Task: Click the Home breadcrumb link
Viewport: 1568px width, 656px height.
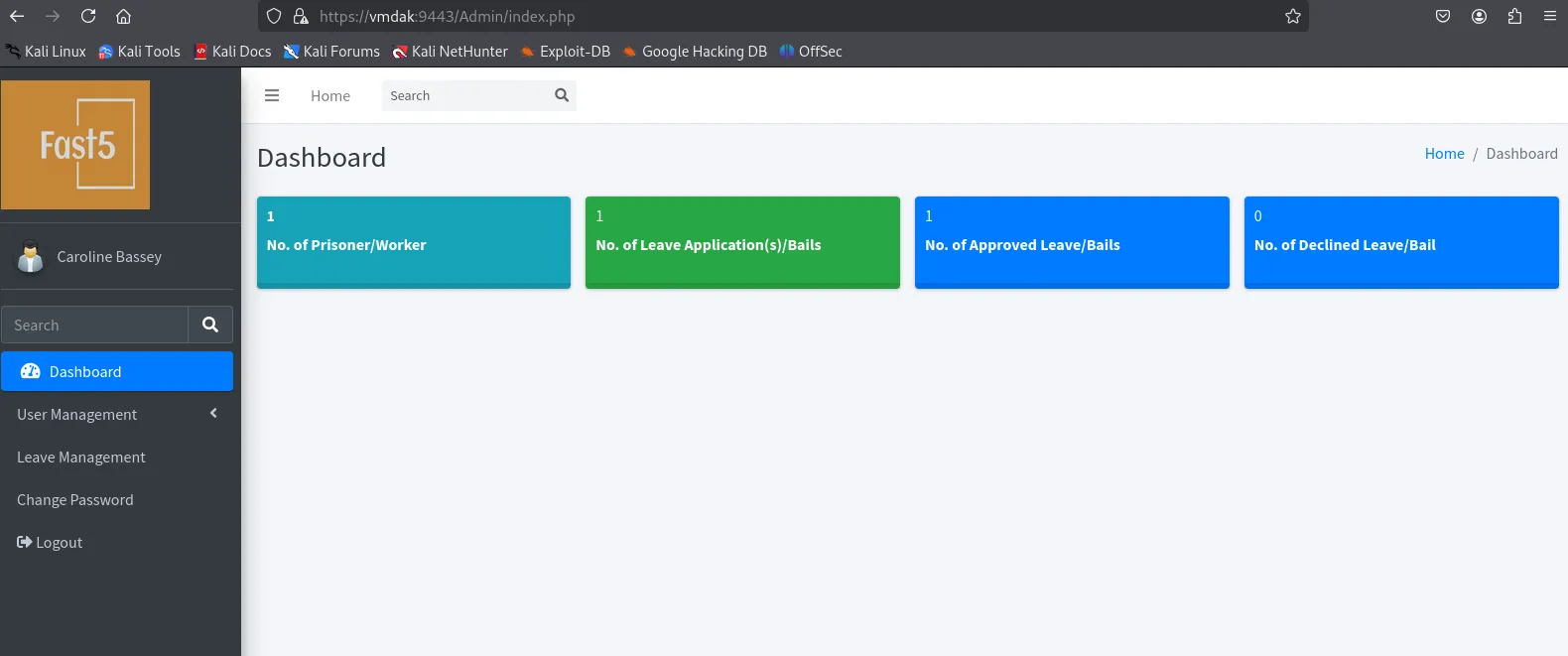Action: click(x=1444, y=154)
